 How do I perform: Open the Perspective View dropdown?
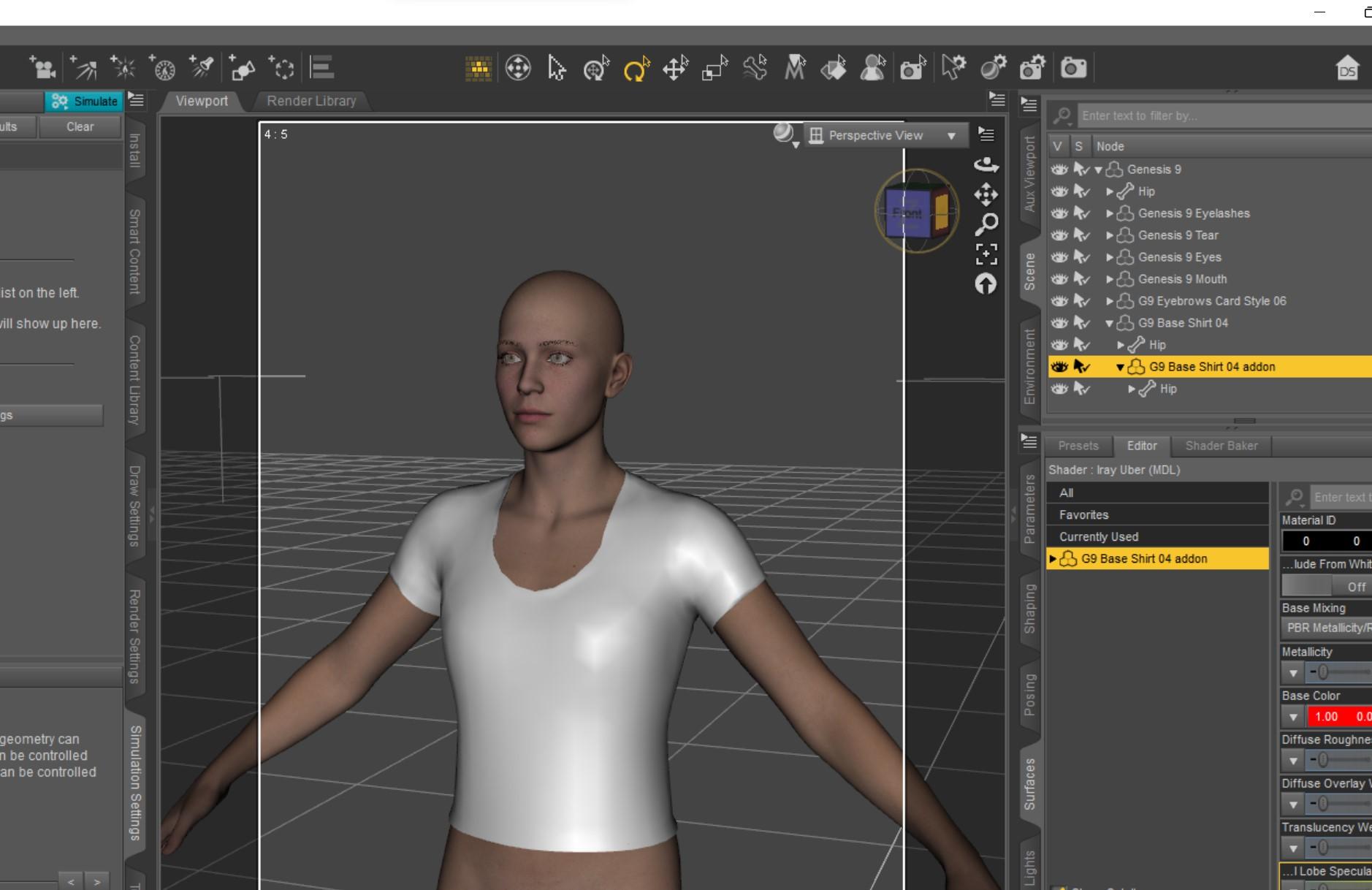pyautogui.click(x=885, y=135)
